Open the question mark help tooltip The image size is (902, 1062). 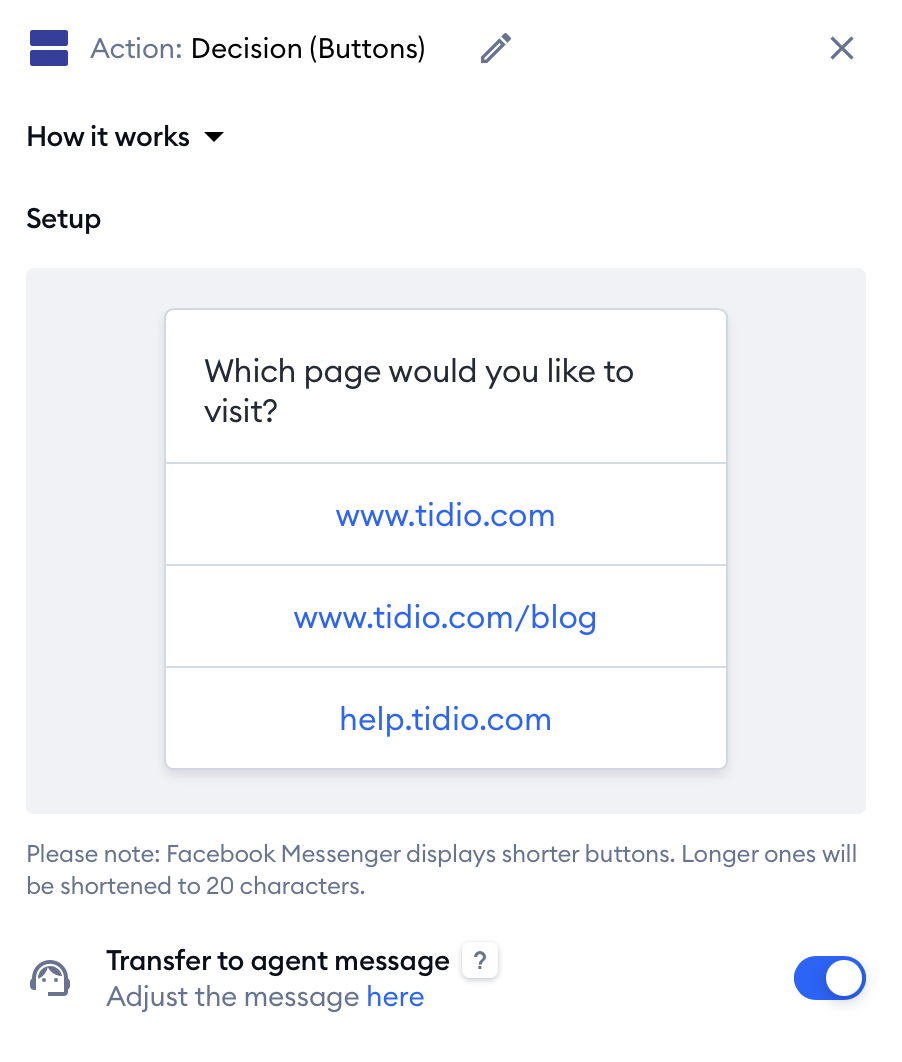click(480, 962)
